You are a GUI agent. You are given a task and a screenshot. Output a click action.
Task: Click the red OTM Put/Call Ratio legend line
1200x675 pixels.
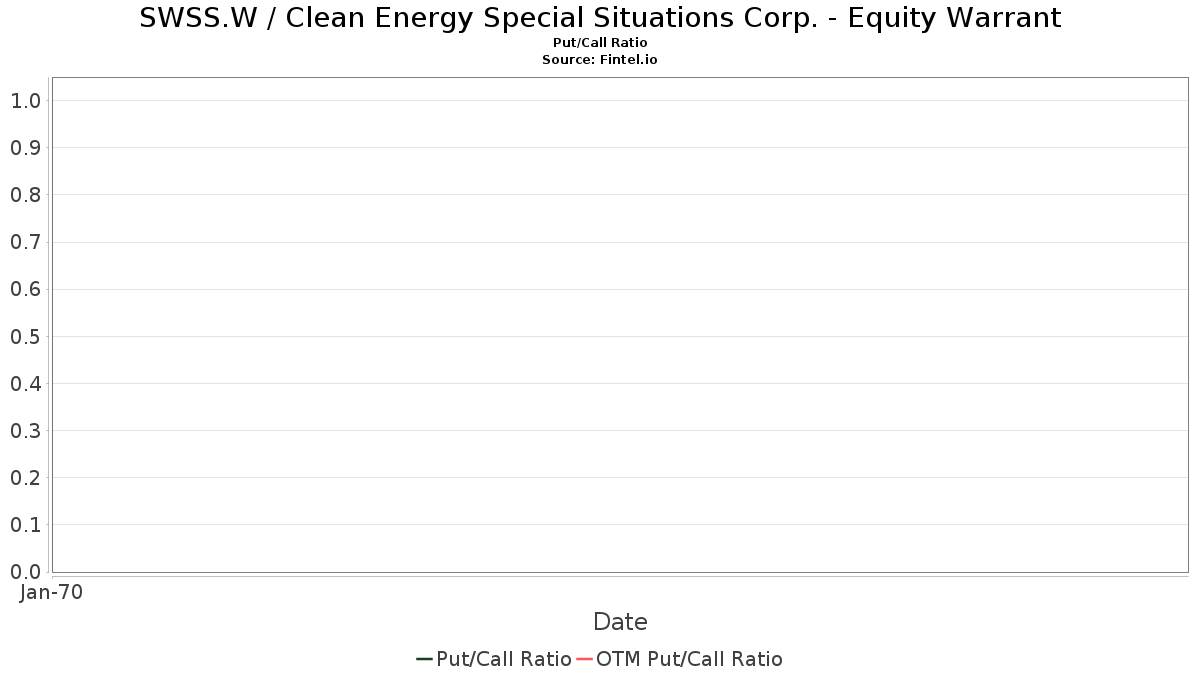coord(585,659)
